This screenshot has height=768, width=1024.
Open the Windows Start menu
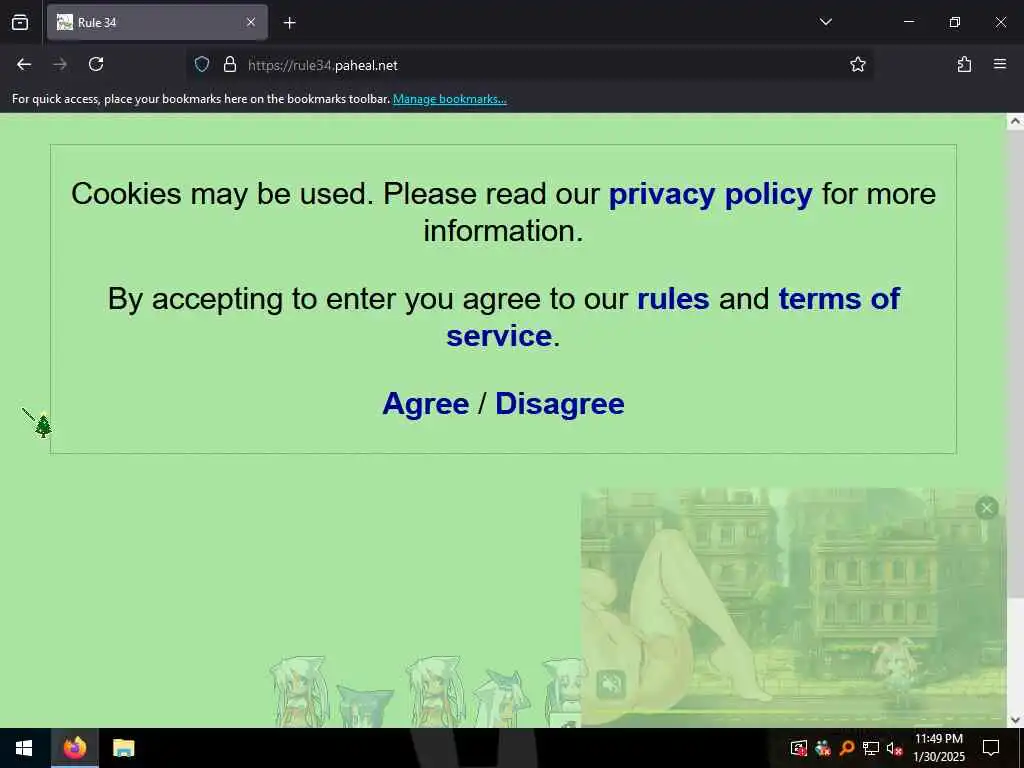pos(24,748)
